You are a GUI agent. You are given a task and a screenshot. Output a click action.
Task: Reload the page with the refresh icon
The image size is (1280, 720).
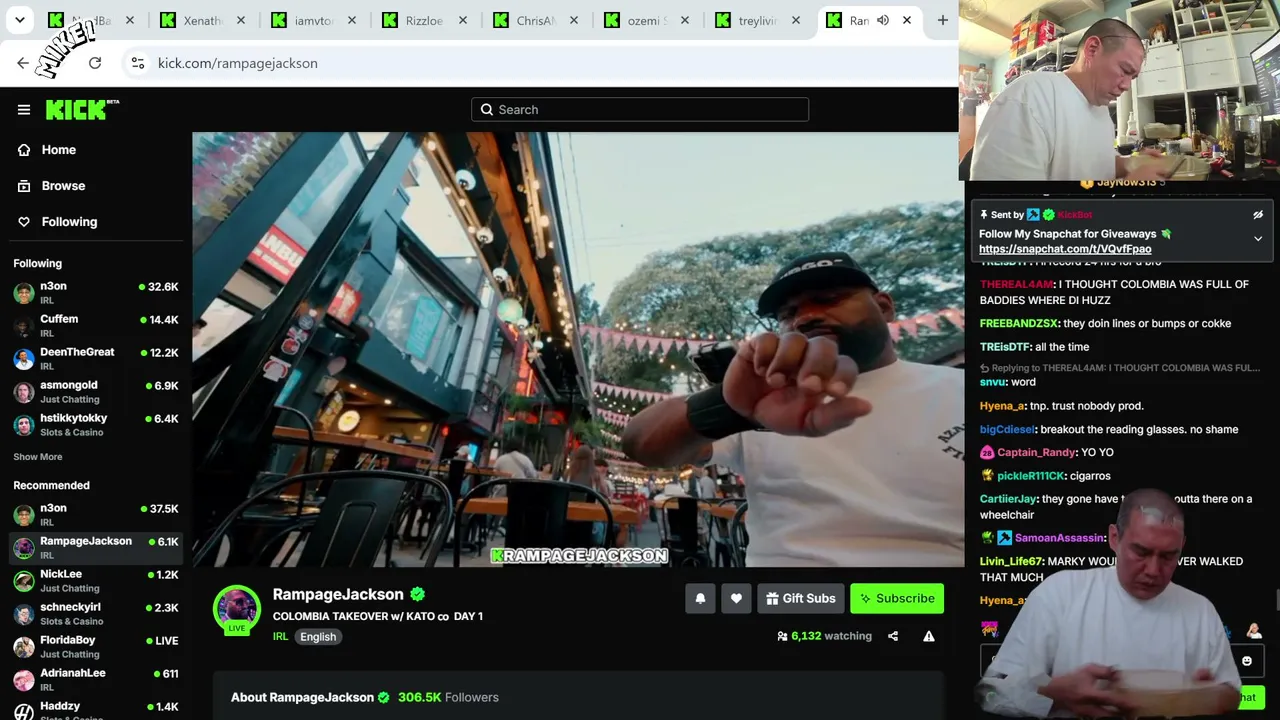pyautogui.click(x=95, y=63)
